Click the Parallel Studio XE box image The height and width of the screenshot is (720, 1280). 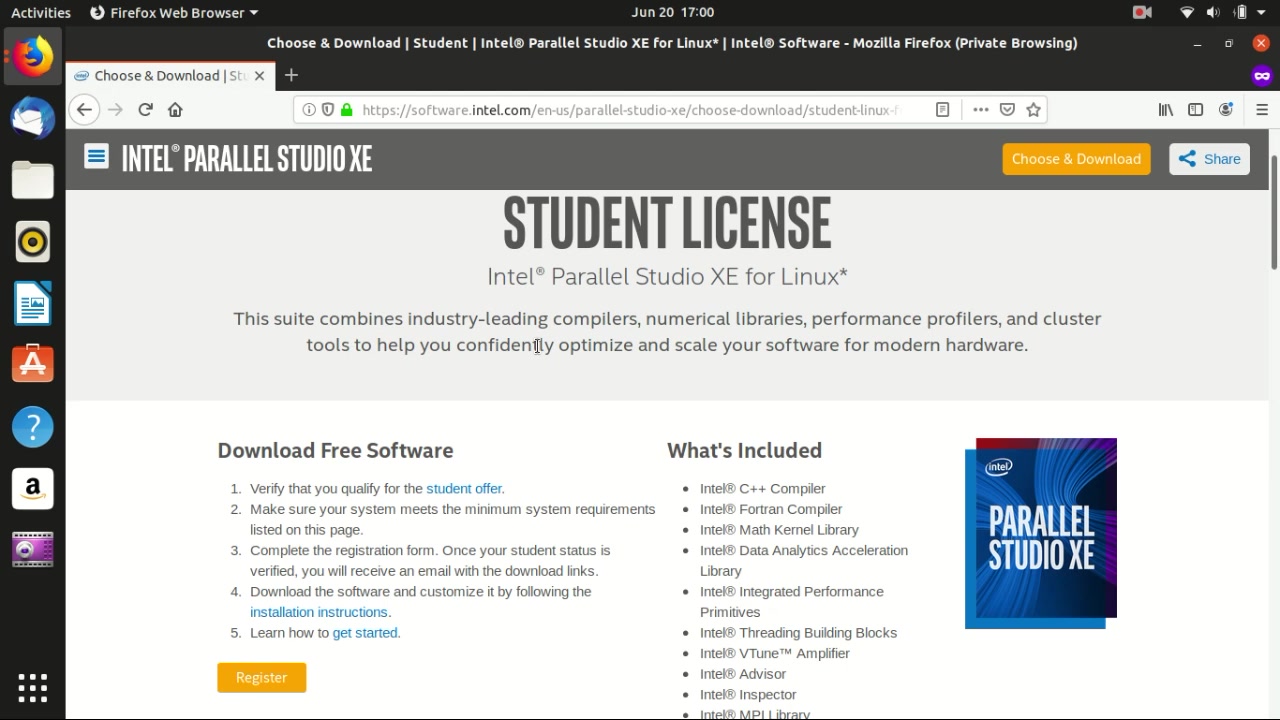pos(1041,533)
